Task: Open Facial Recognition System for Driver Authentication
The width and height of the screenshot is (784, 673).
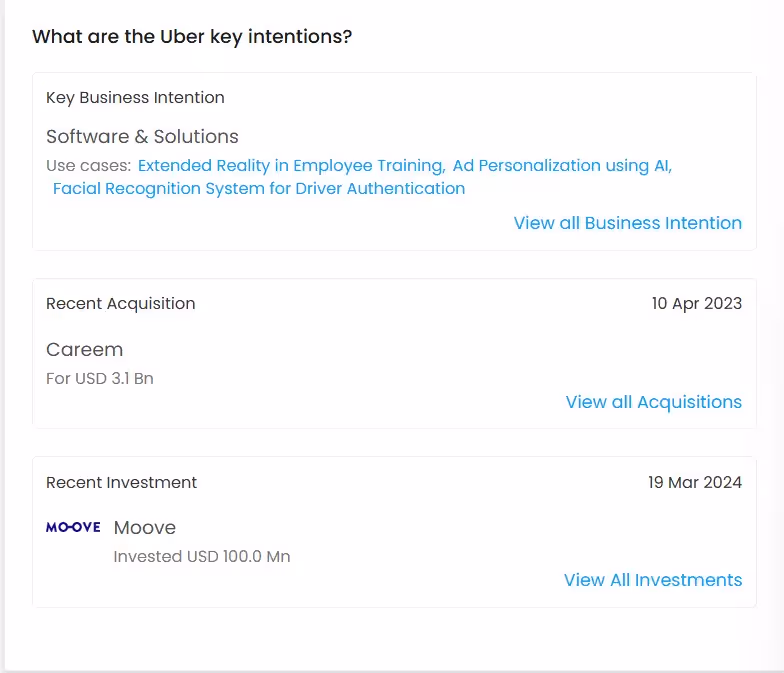Action: pos(259,188)
